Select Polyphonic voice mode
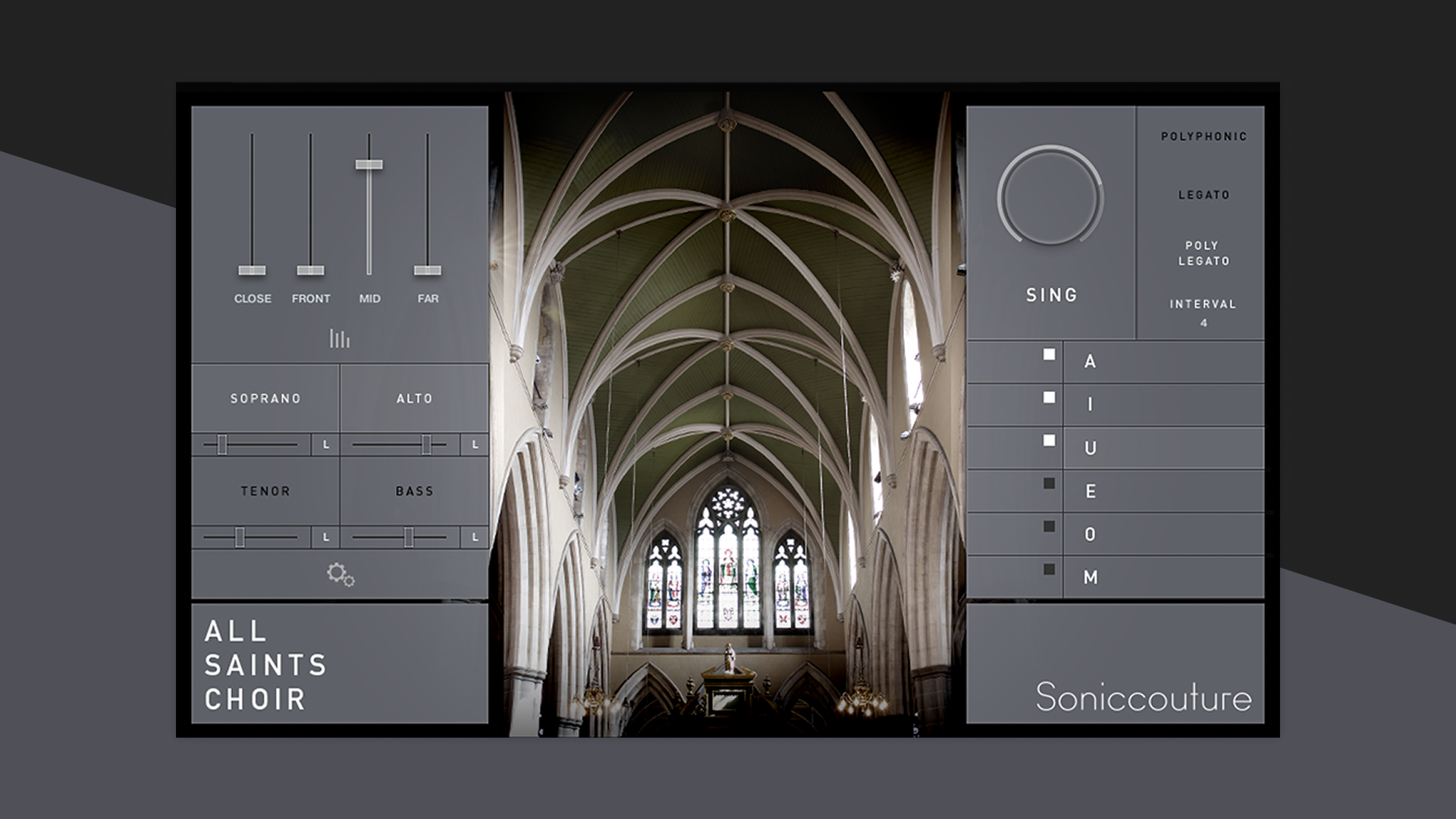Screen dimensions: 1456x819 (1205, 136)
